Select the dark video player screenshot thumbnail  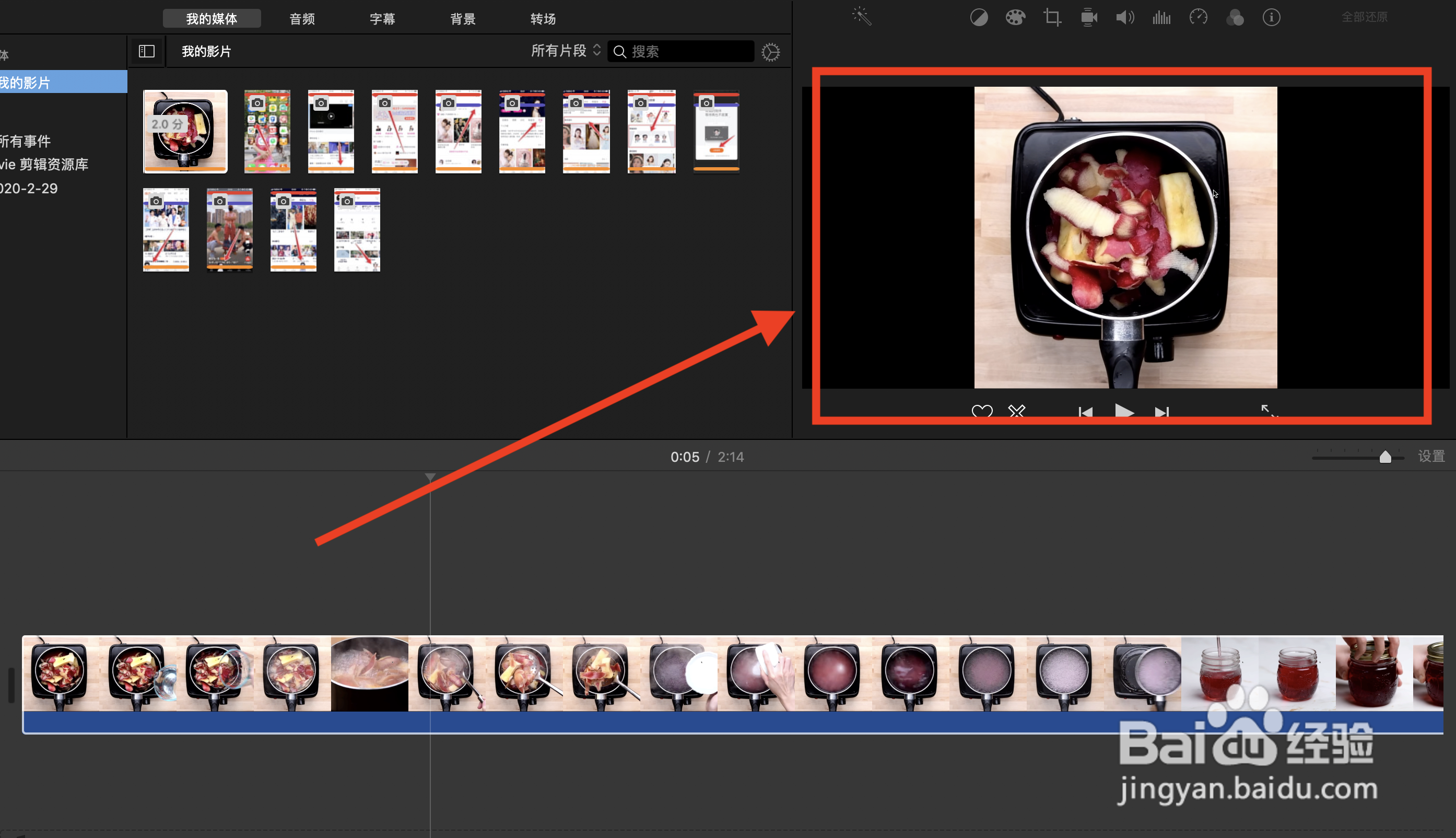pos(331,131)
